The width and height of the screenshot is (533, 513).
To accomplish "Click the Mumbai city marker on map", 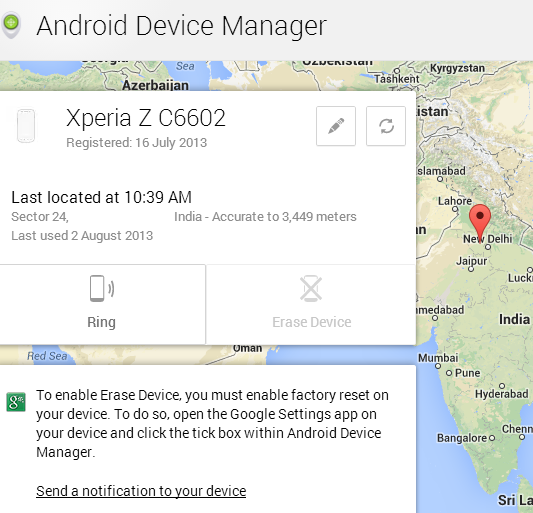I will point(438,366).
